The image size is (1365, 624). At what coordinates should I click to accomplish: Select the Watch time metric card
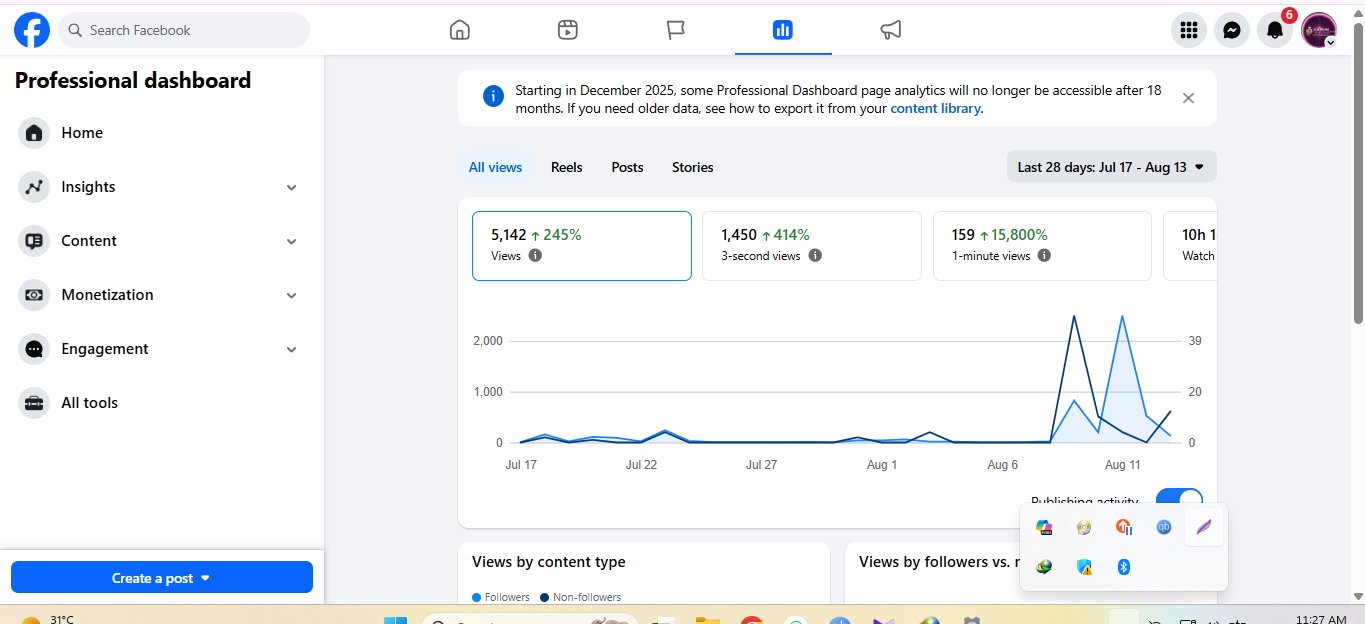click(x=1190, y=246)
